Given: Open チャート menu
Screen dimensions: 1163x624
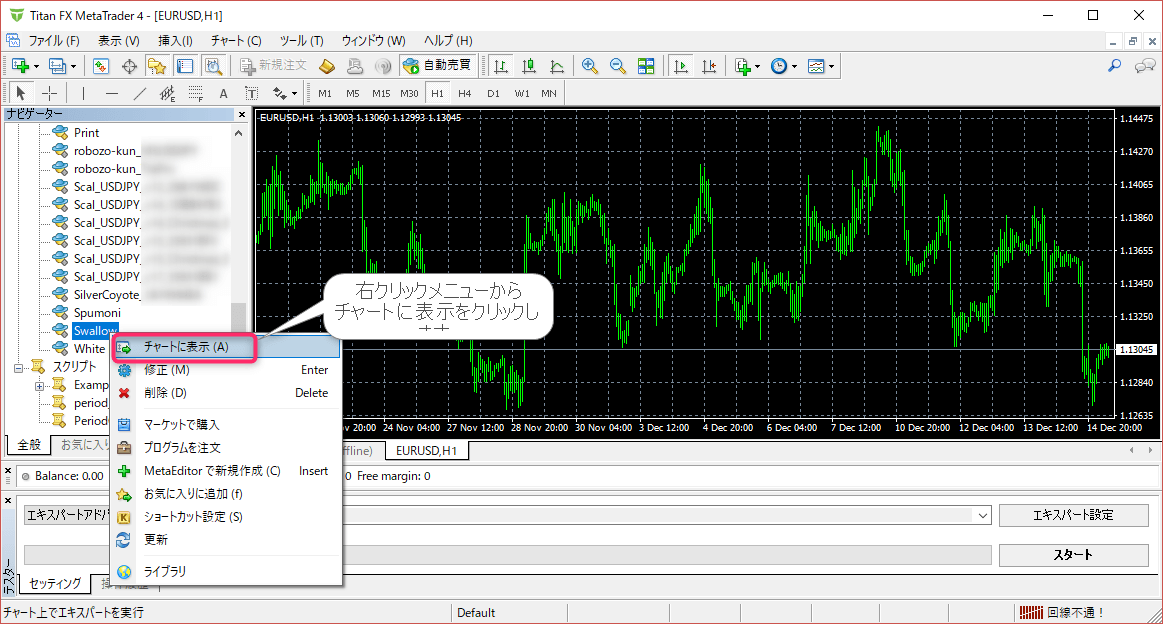Looking at the screenshot, I should tap(236, 41).
